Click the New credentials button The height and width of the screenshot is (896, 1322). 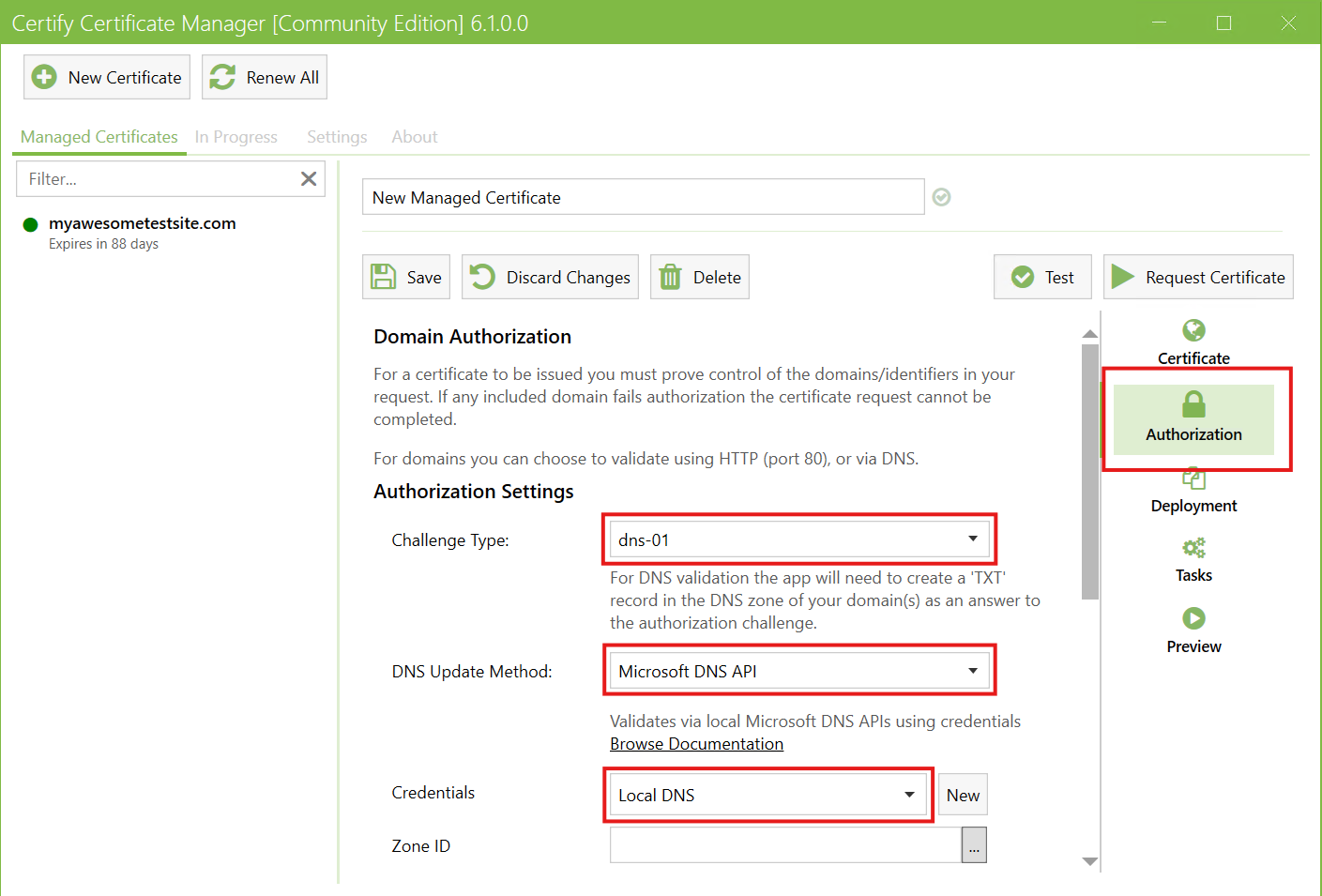coord(963,795)
